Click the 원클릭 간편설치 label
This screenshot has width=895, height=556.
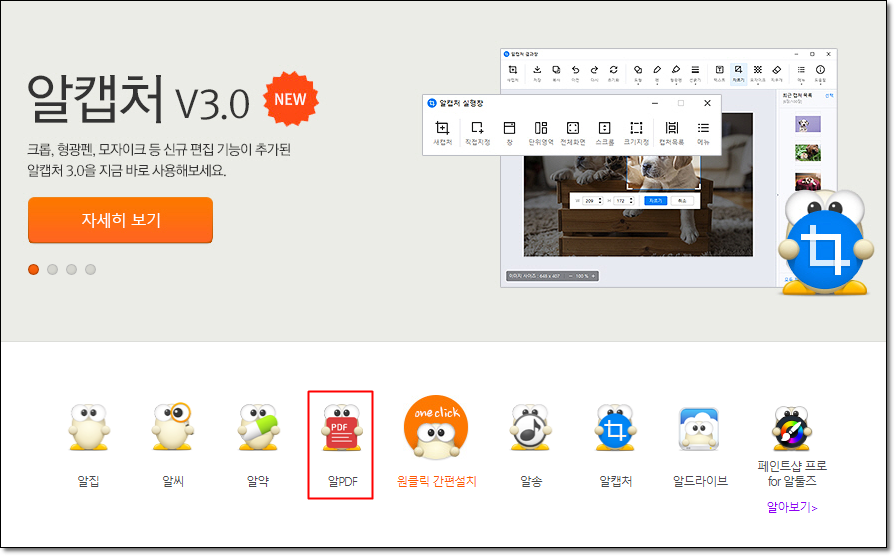coord(436,481)
